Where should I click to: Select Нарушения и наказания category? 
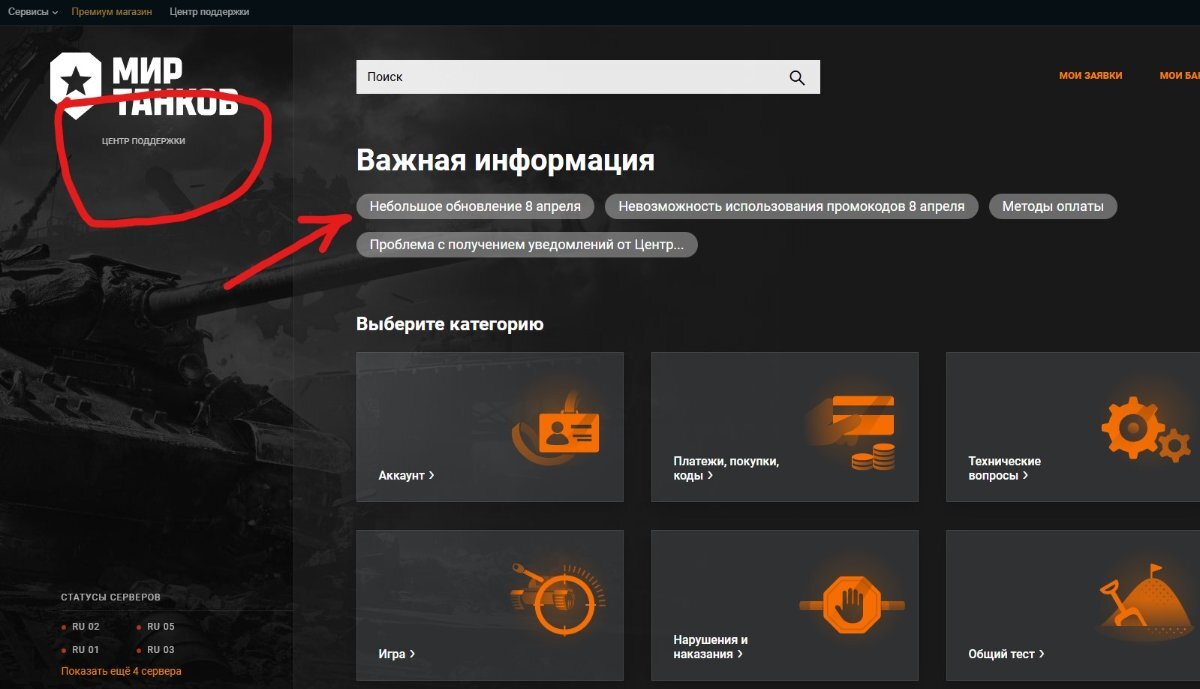click(711, 647)
